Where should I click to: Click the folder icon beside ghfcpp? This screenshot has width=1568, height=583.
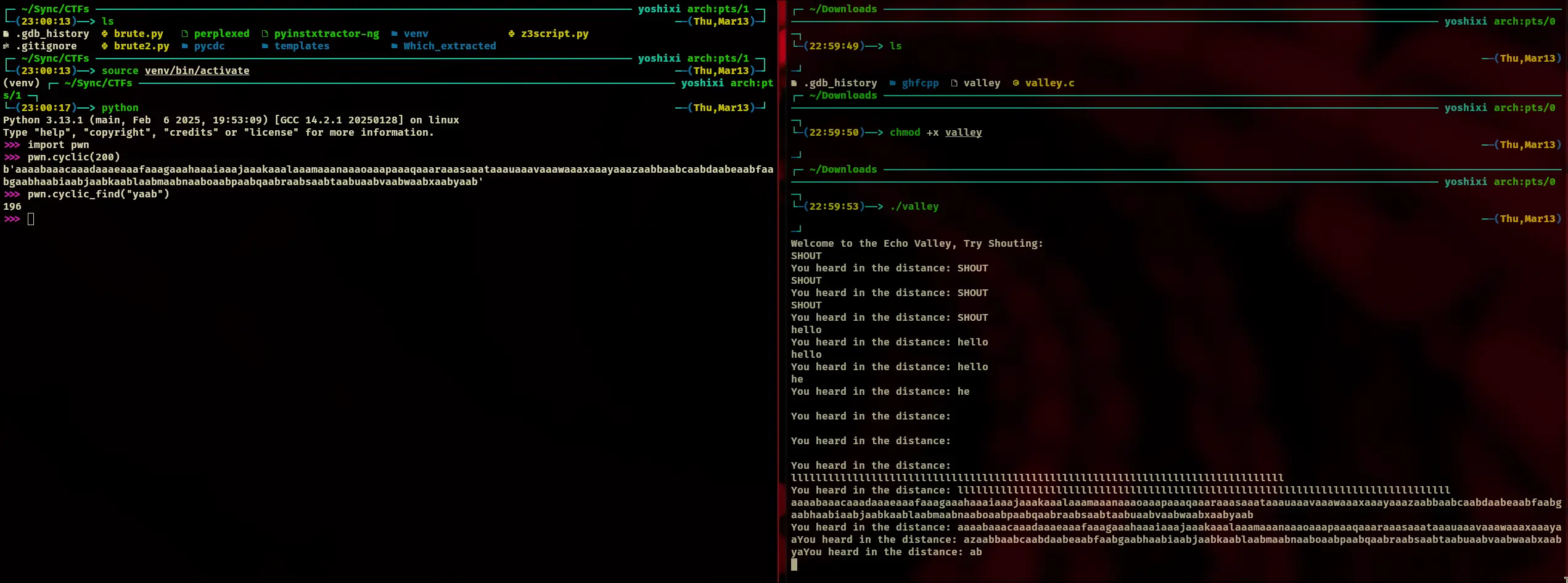[893, 83]
